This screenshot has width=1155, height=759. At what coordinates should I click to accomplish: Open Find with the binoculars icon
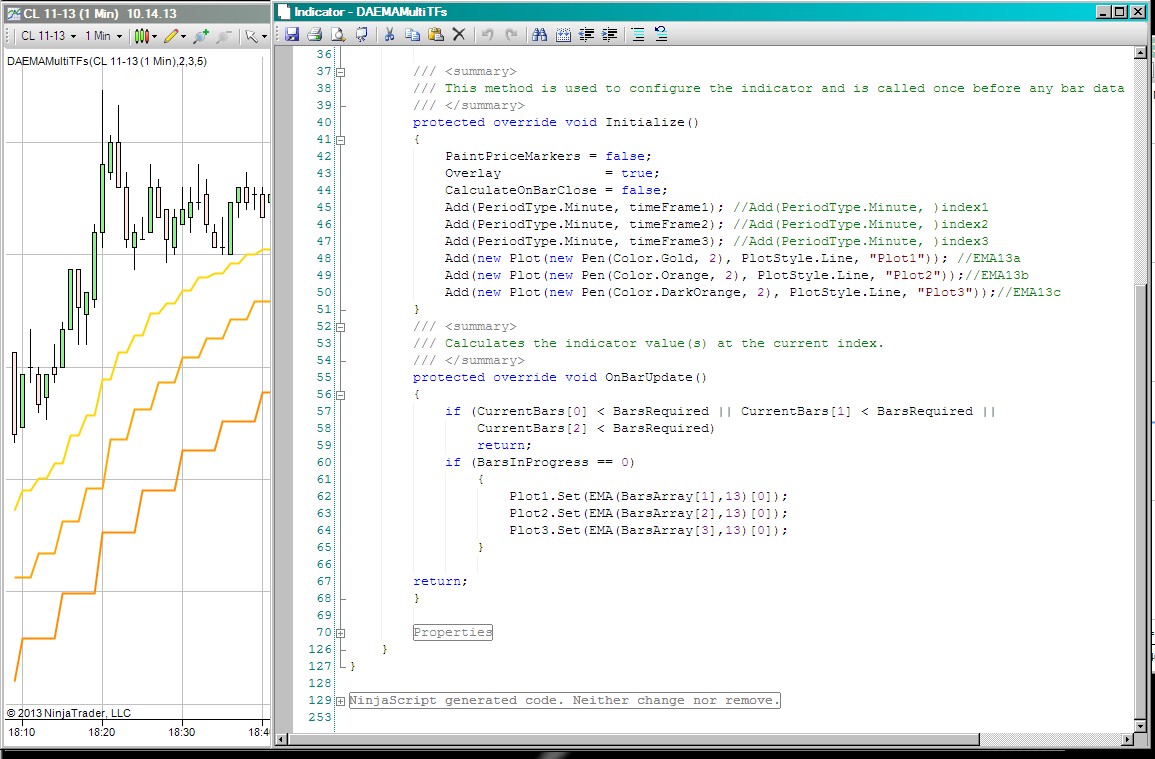(x=539, y=34)
